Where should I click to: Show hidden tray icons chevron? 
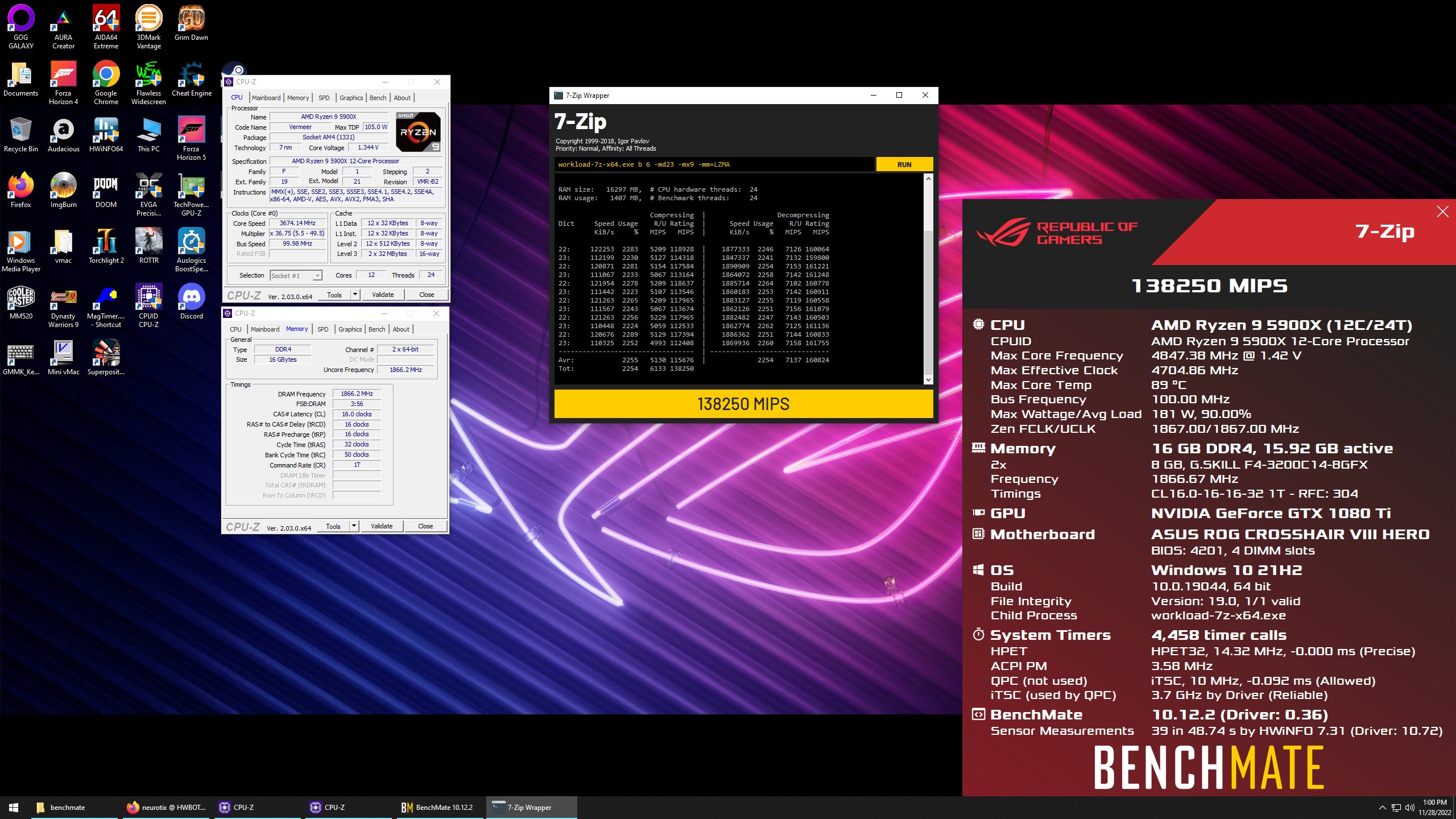pos(1382,808)
